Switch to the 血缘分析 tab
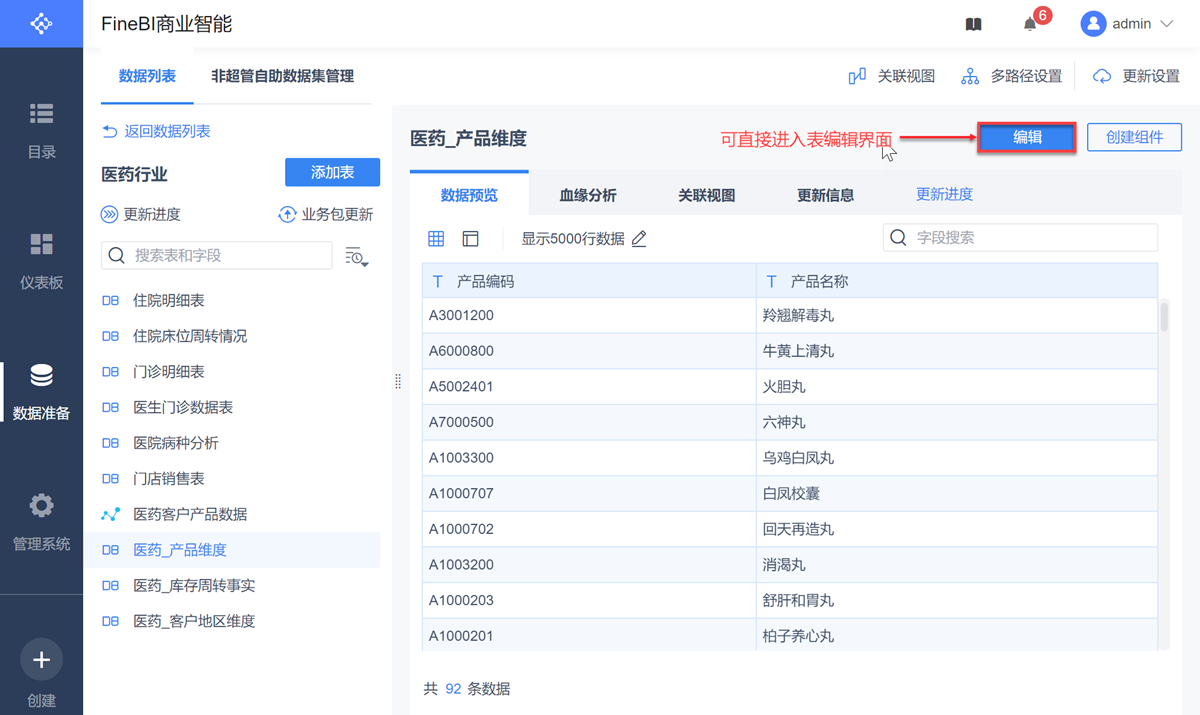The height and width of the screenshot is (715, 1200). pos(588,195)
